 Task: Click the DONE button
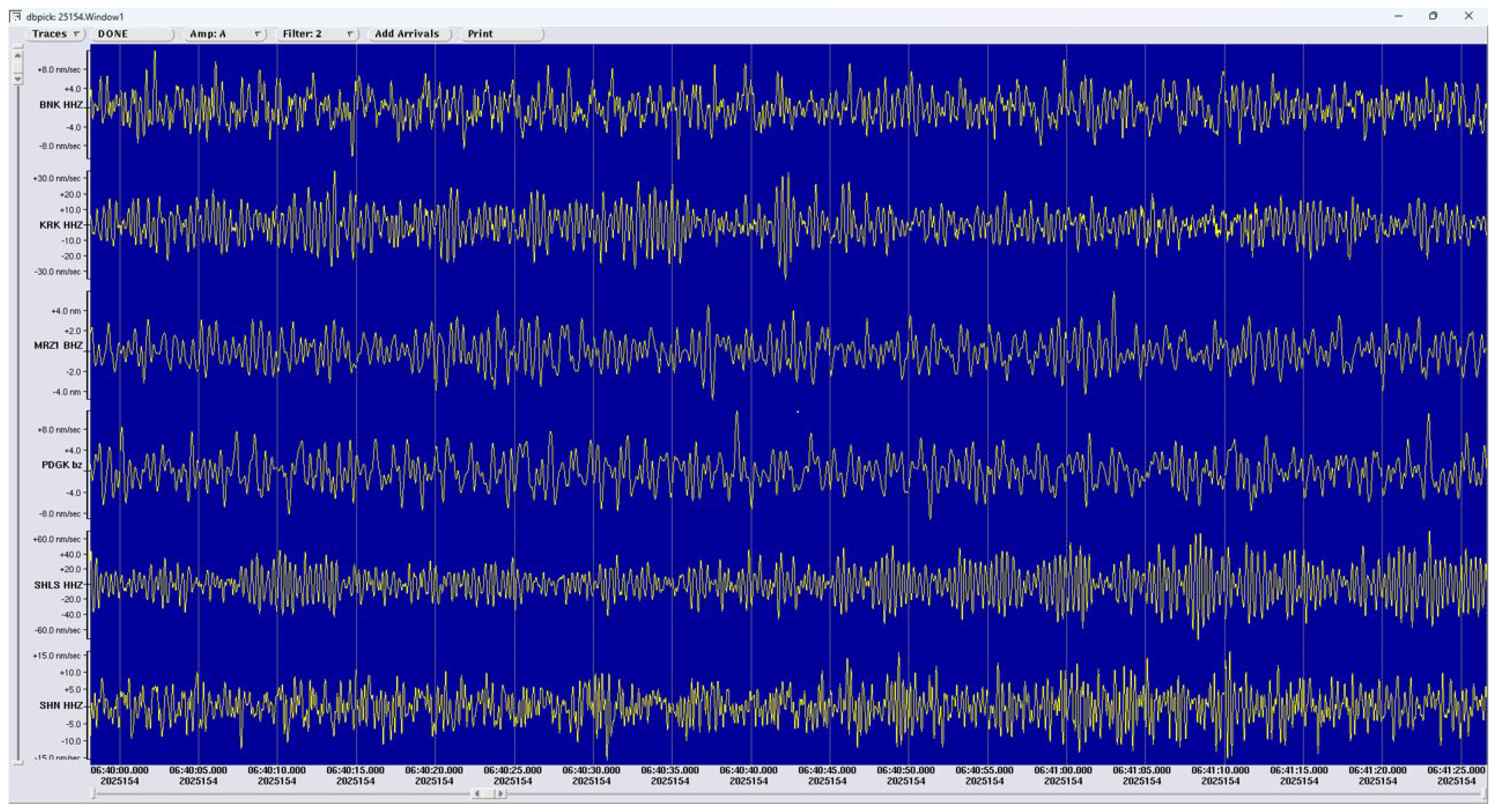[131, 34]
